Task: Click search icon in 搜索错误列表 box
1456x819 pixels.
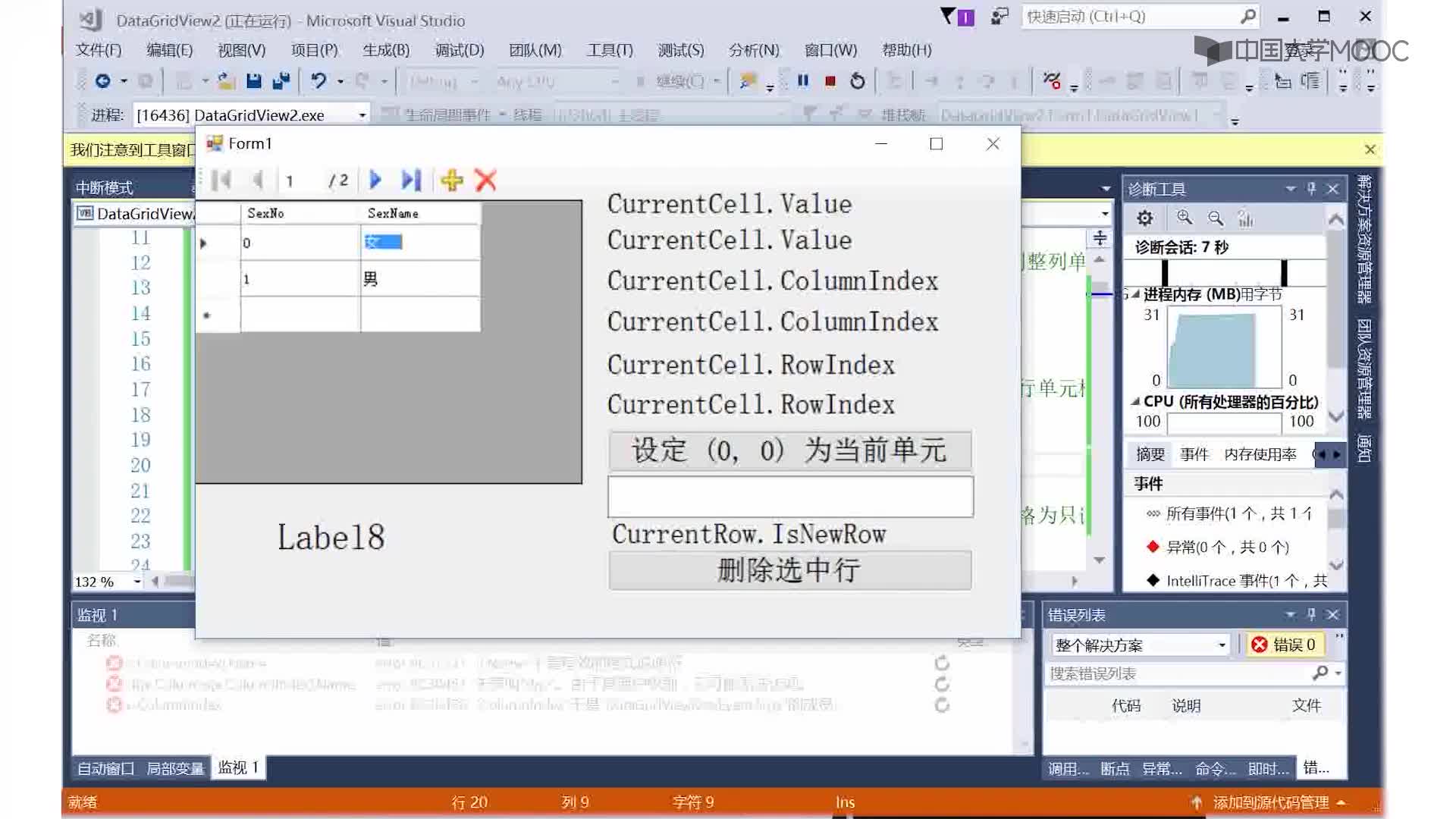Action: pos(1320,673)
